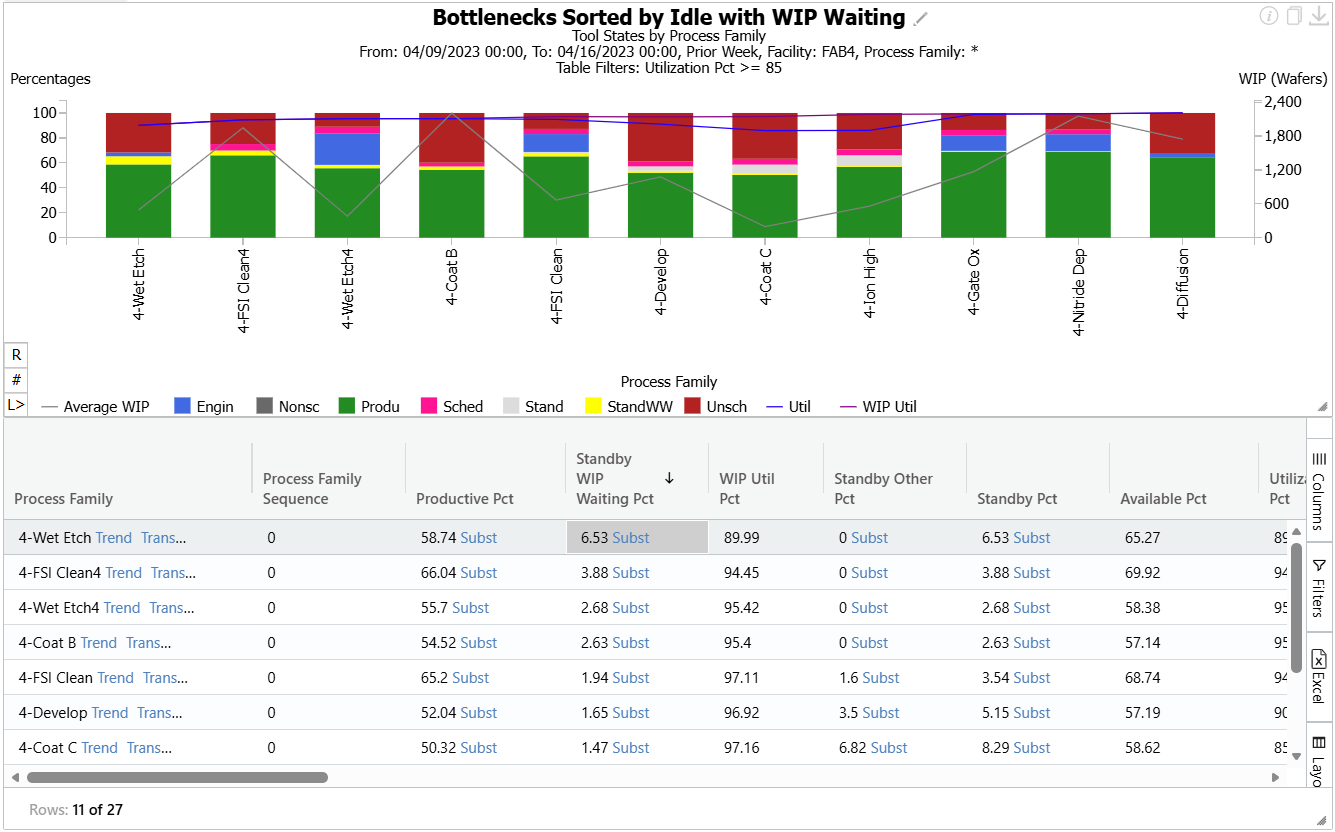Toggle Stand legend entry

(x=533, y=406)
